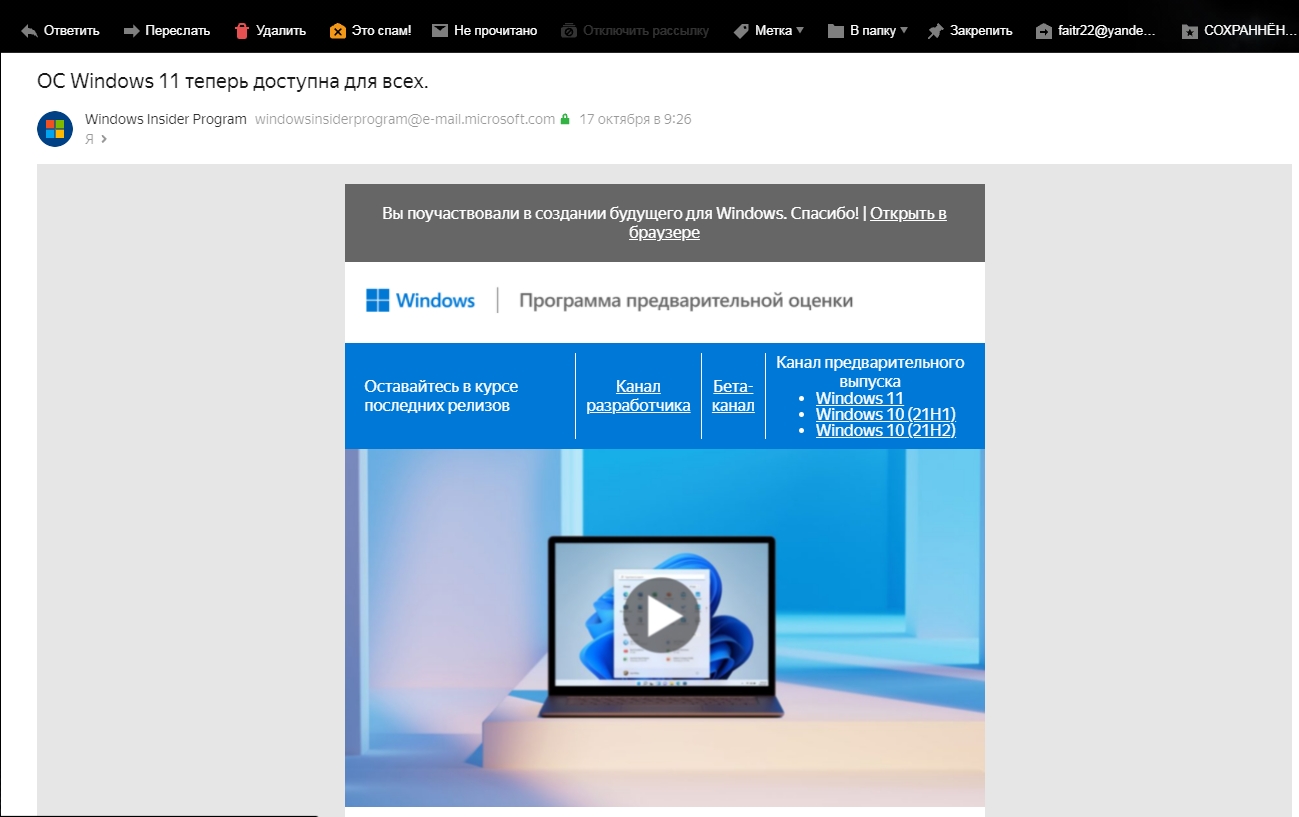
Task: Click green lock icon beside sender address
Action: 565,120
